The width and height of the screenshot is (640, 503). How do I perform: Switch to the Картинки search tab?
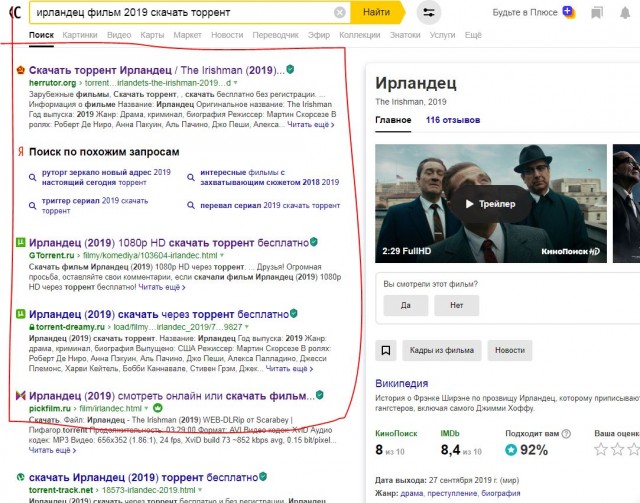tap(80, 35)
